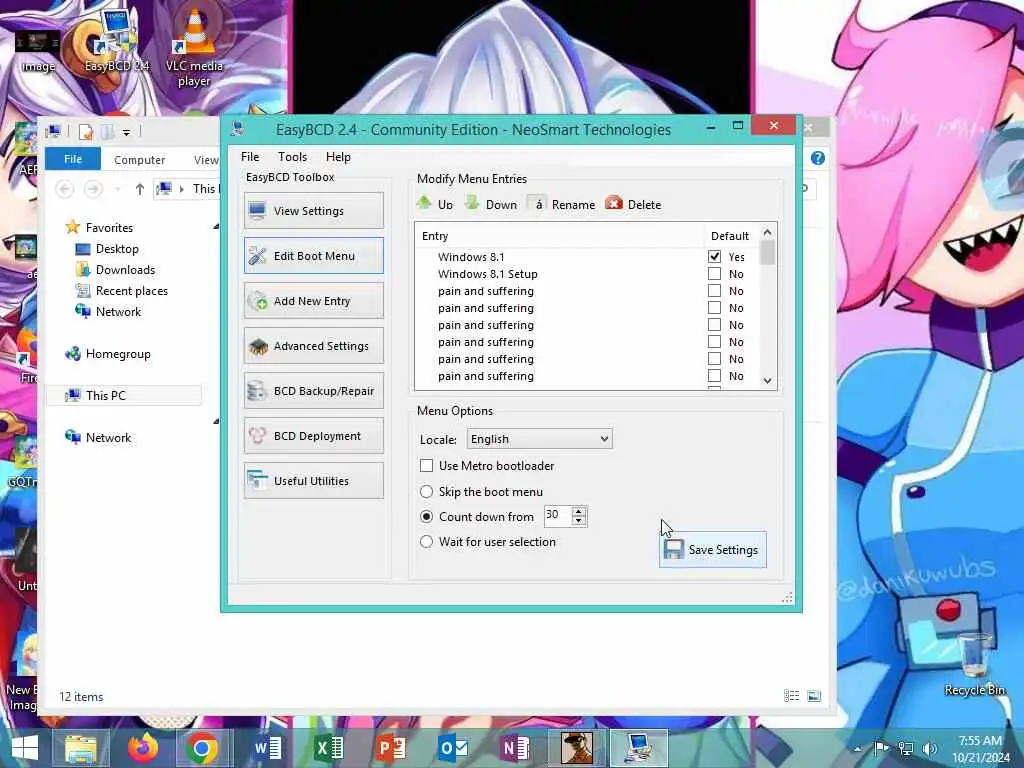
Task: Open Explorer help question mark icon
Action: coord(817,158)
